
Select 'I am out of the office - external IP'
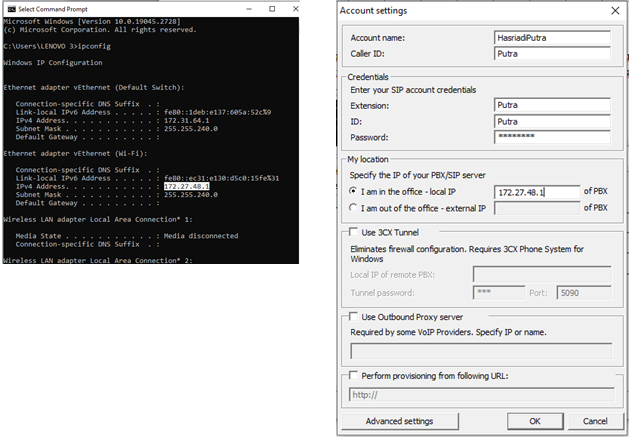[x=353, y=208]
